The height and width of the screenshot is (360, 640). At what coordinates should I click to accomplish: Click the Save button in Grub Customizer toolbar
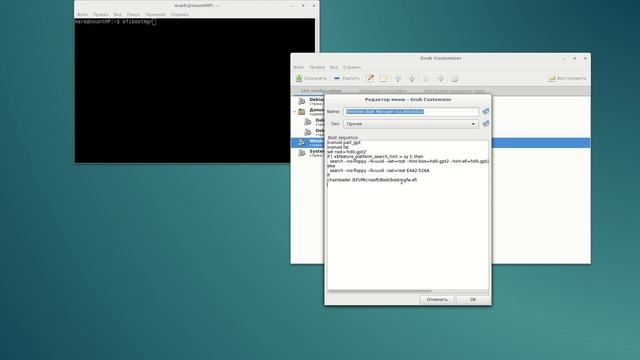point(311,78)
